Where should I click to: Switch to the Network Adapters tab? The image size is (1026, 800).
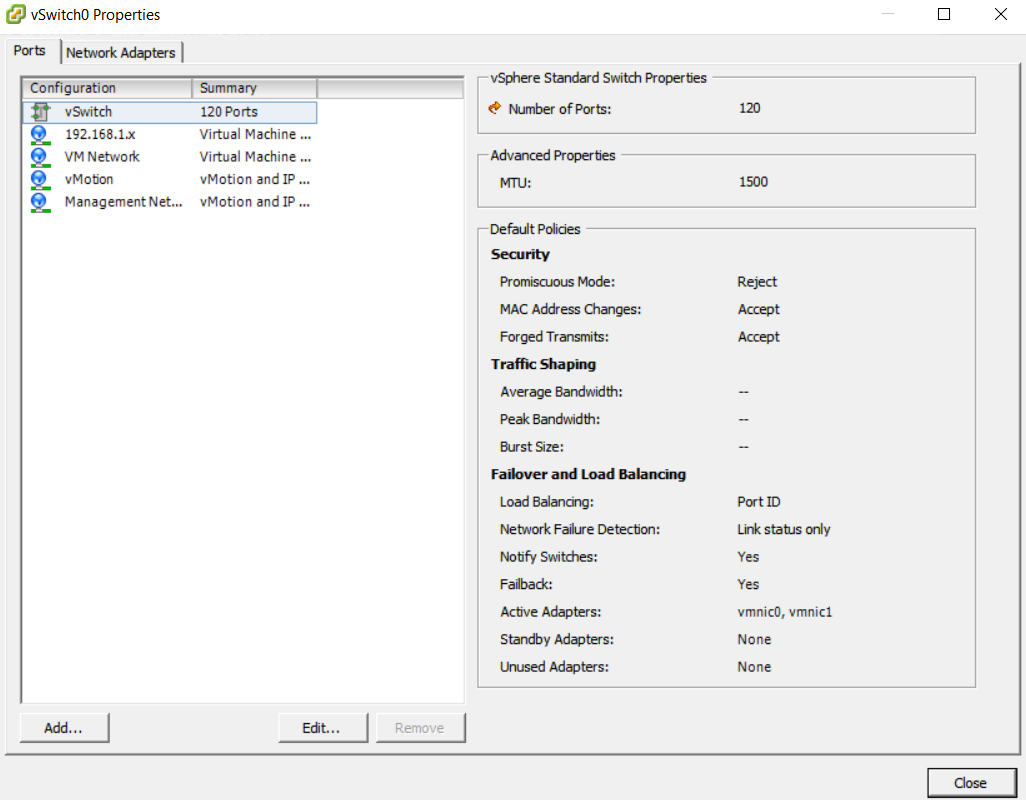121,52
